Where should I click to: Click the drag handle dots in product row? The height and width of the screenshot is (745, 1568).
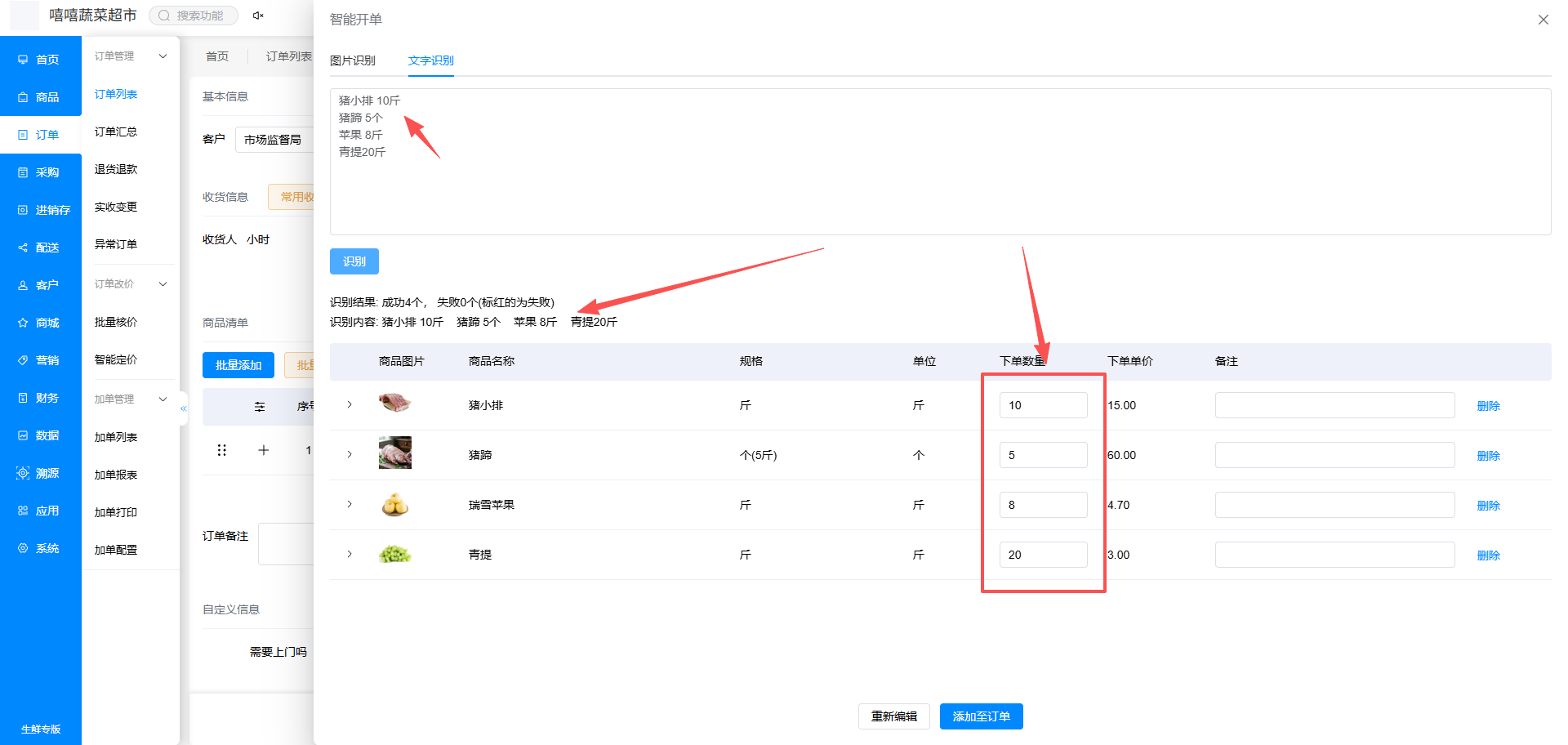pos(221,450)
